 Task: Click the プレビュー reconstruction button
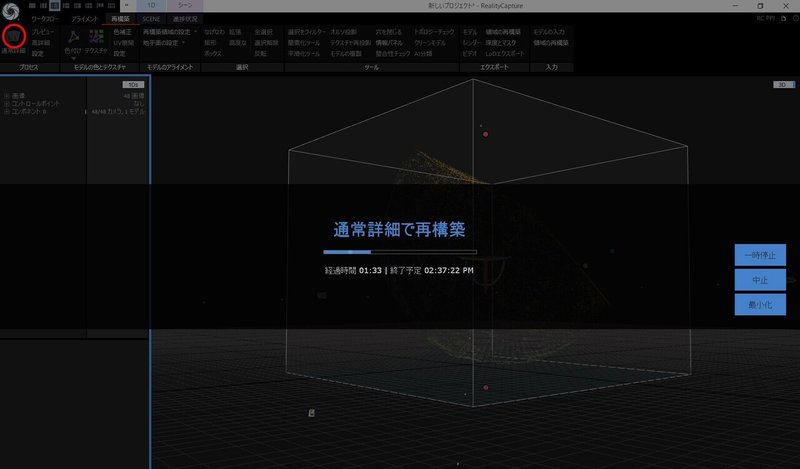43,32
